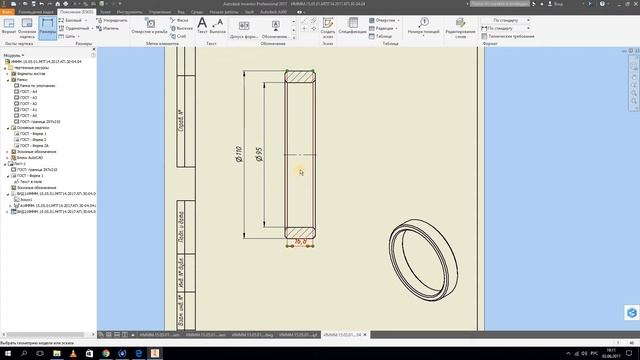Open Редактирование слоев layer editor

click(x=460, y=28)
